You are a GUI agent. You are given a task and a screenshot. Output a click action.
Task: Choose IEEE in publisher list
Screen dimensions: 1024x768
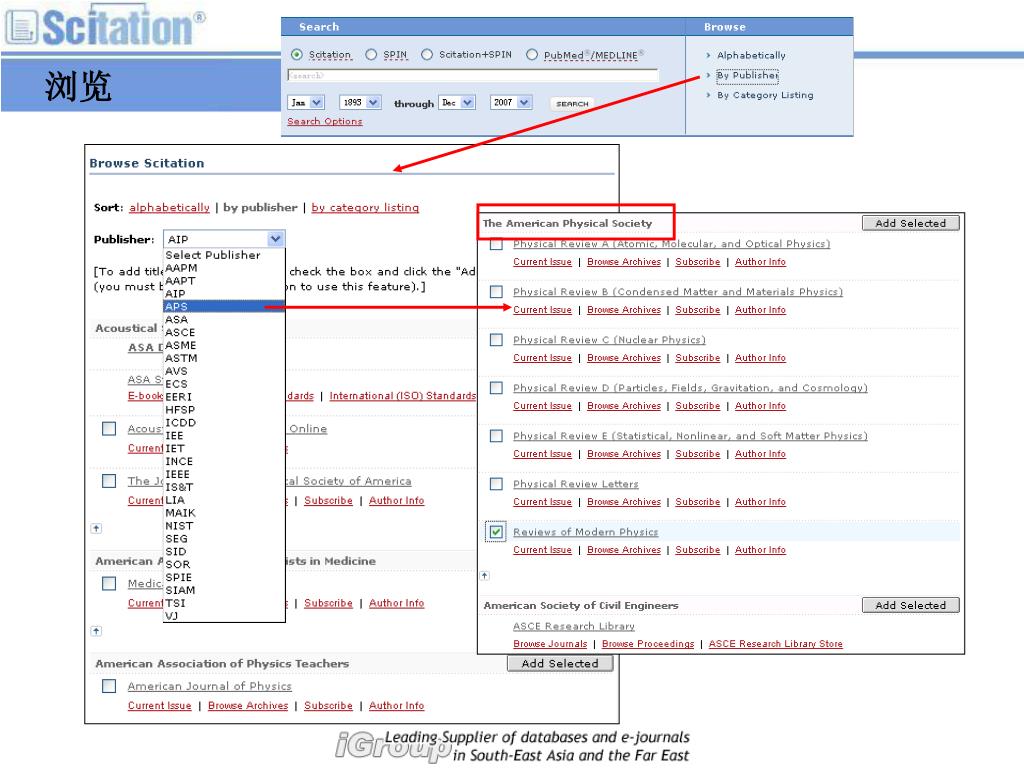click(x=224, y=474)
